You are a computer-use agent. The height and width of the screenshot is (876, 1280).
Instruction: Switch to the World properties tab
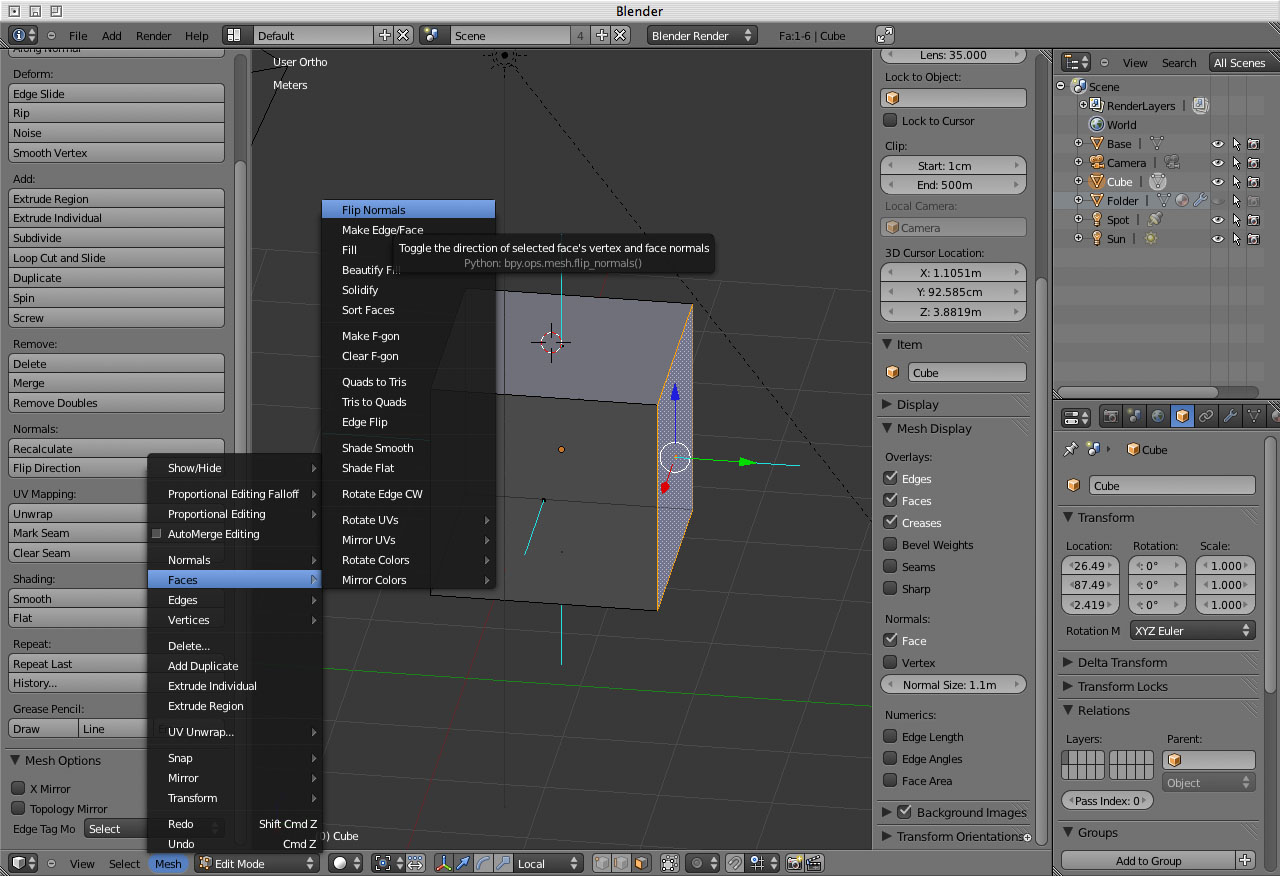1158,416
